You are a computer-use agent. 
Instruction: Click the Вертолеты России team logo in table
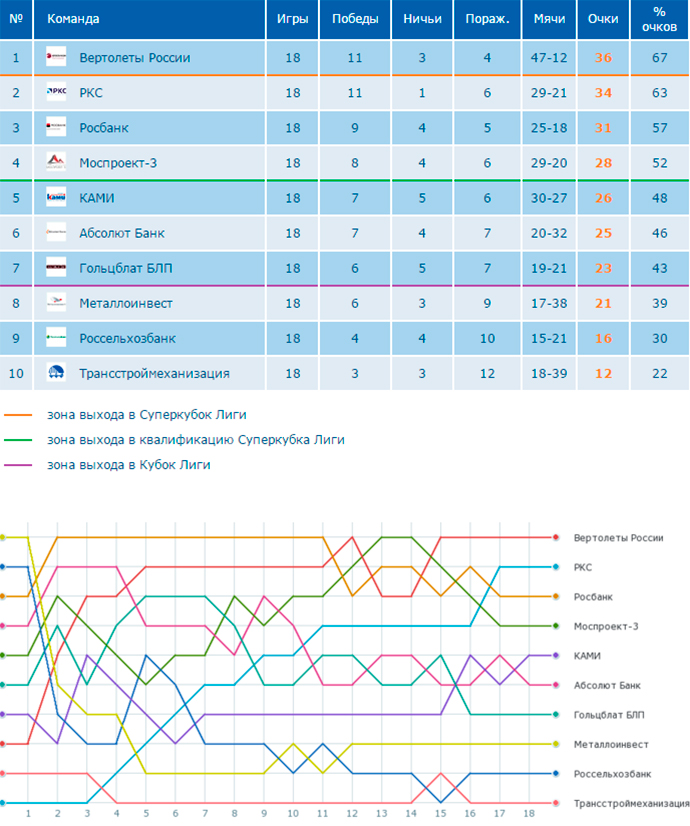pos(56,57)
